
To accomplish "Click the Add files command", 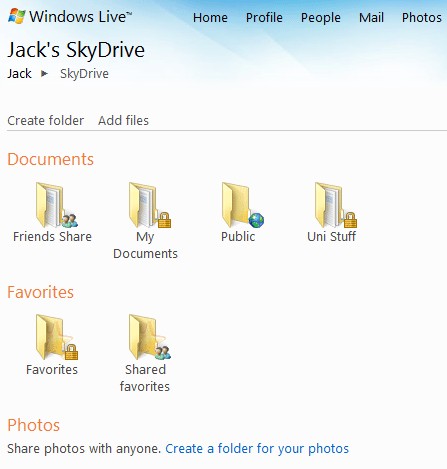I will coord(123,120).
